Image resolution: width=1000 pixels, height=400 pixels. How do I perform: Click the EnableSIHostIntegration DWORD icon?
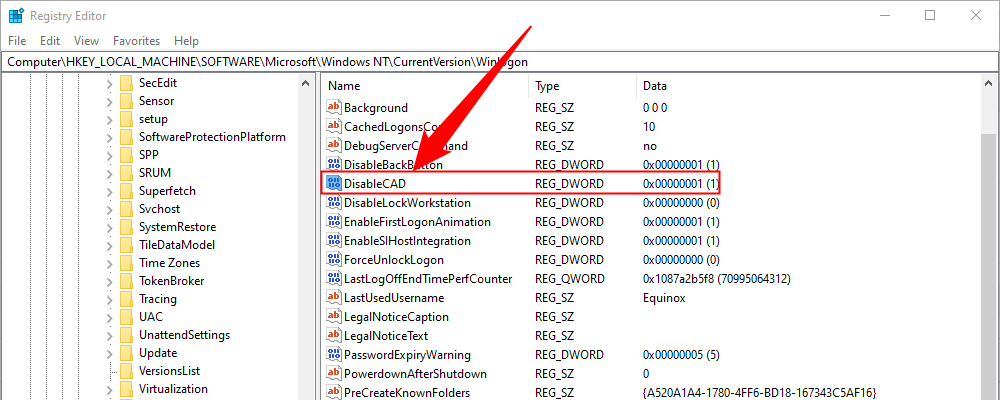point(334,241)
